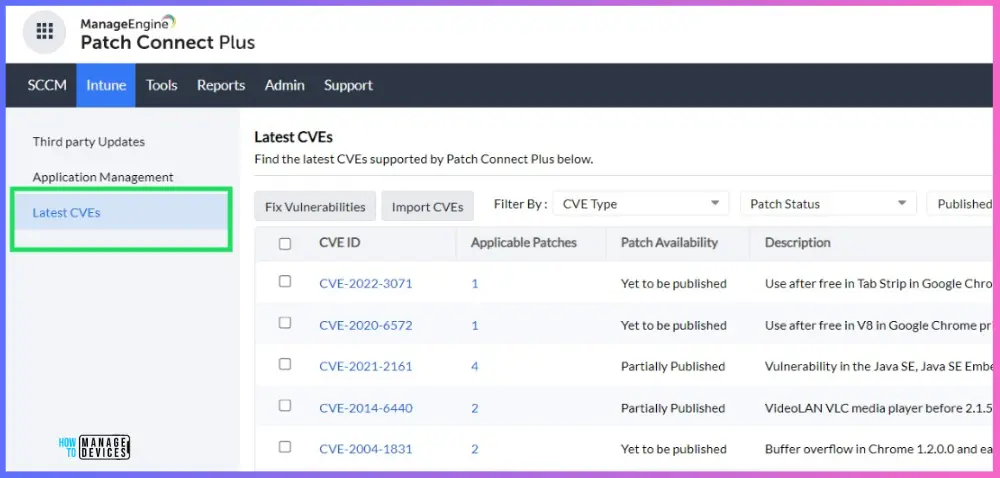Click applicable patches count for CVE-2004-1831
The image size is (1000, 478).
tap(474, 449)
